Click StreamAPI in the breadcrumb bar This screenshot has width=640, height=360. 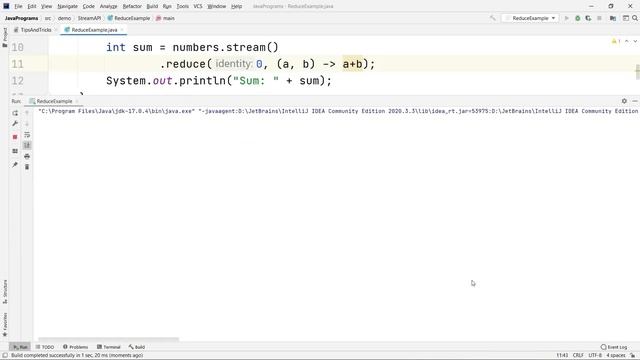tap(89, 18)
